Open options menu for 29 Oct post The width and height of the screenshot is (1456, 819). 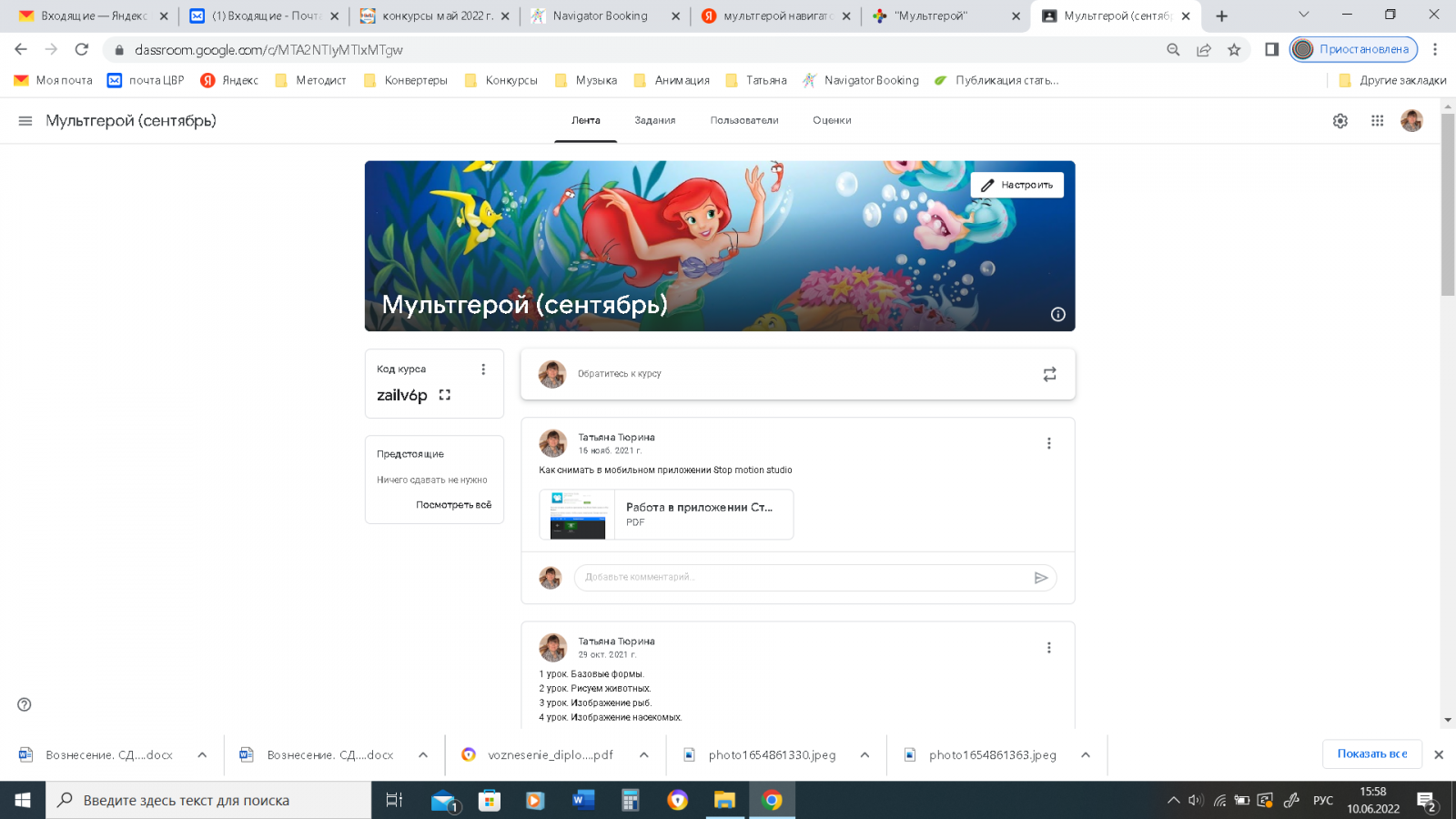click(1048, 648)
